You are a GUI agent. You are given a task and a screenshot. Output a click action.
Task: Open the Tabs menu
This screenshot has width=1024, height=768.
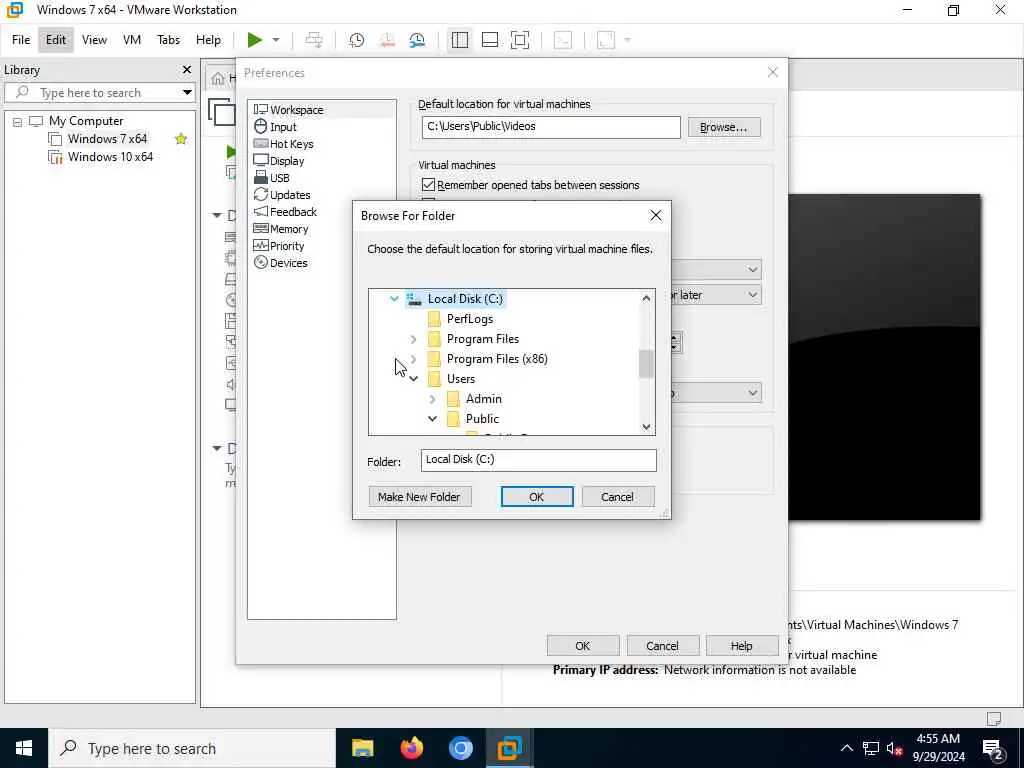click(168, 40)
